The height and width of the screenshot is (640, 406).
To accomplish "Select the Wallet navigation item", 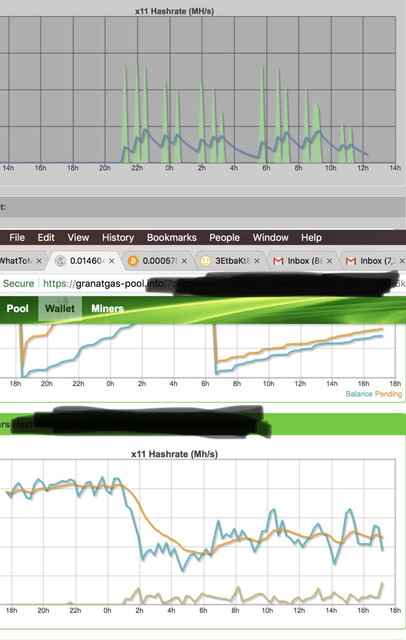I will click(60, 309).
